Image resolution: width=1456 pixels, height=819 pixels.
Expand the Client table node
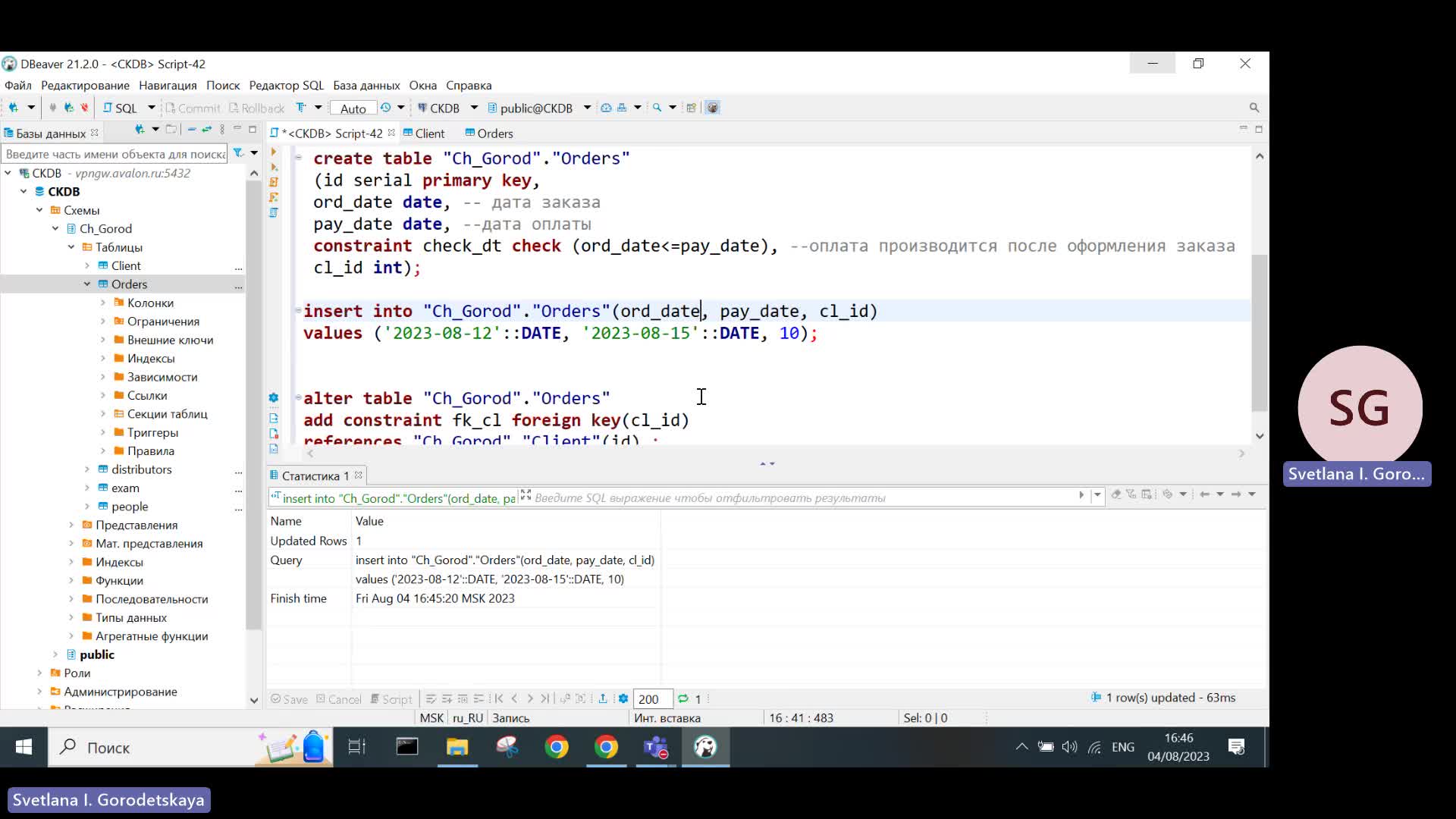(87, 265)
